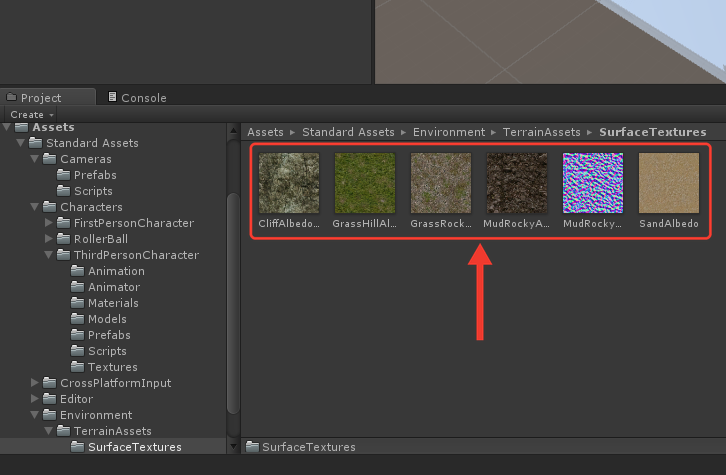Click the ThirdPersonCharacter folder icon
The image size is (726, 475).
pyautogui.click(x=63, y=255)
